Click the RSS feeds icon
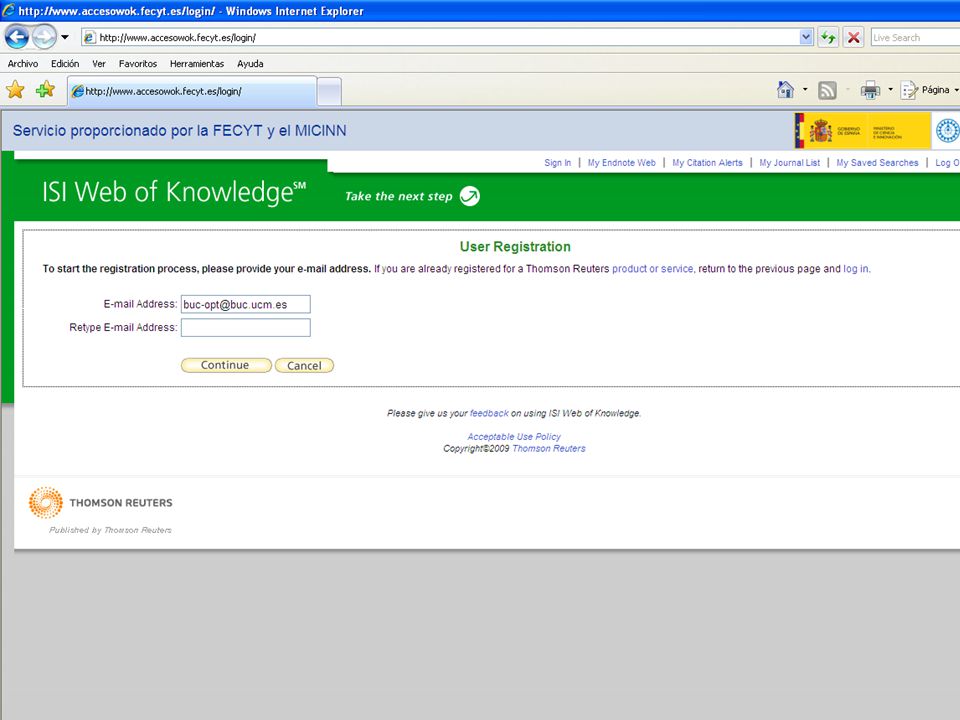 click(x=827, y=91)
